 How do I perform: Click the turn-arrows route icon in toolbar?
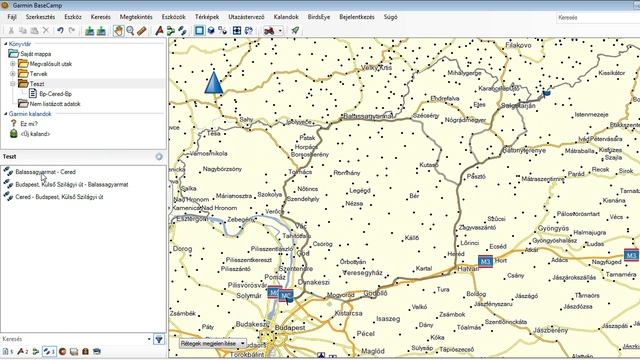[x=248, y=31]
